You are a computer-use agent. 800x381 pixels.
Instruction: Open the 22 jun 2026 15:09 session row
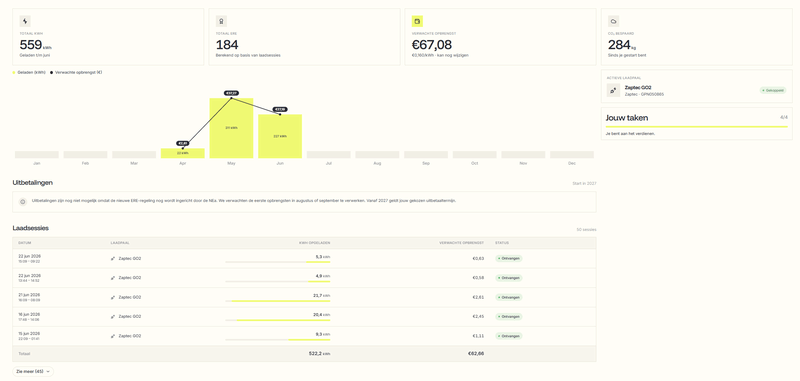coord(304,259)
